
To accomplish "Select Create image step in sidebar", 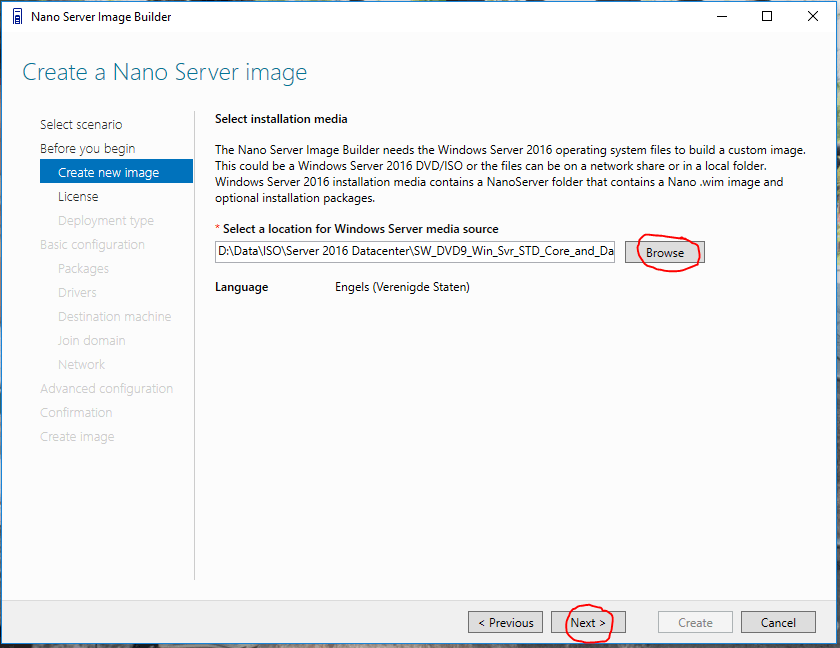I will pyautogui.click(x=77, y=437).
